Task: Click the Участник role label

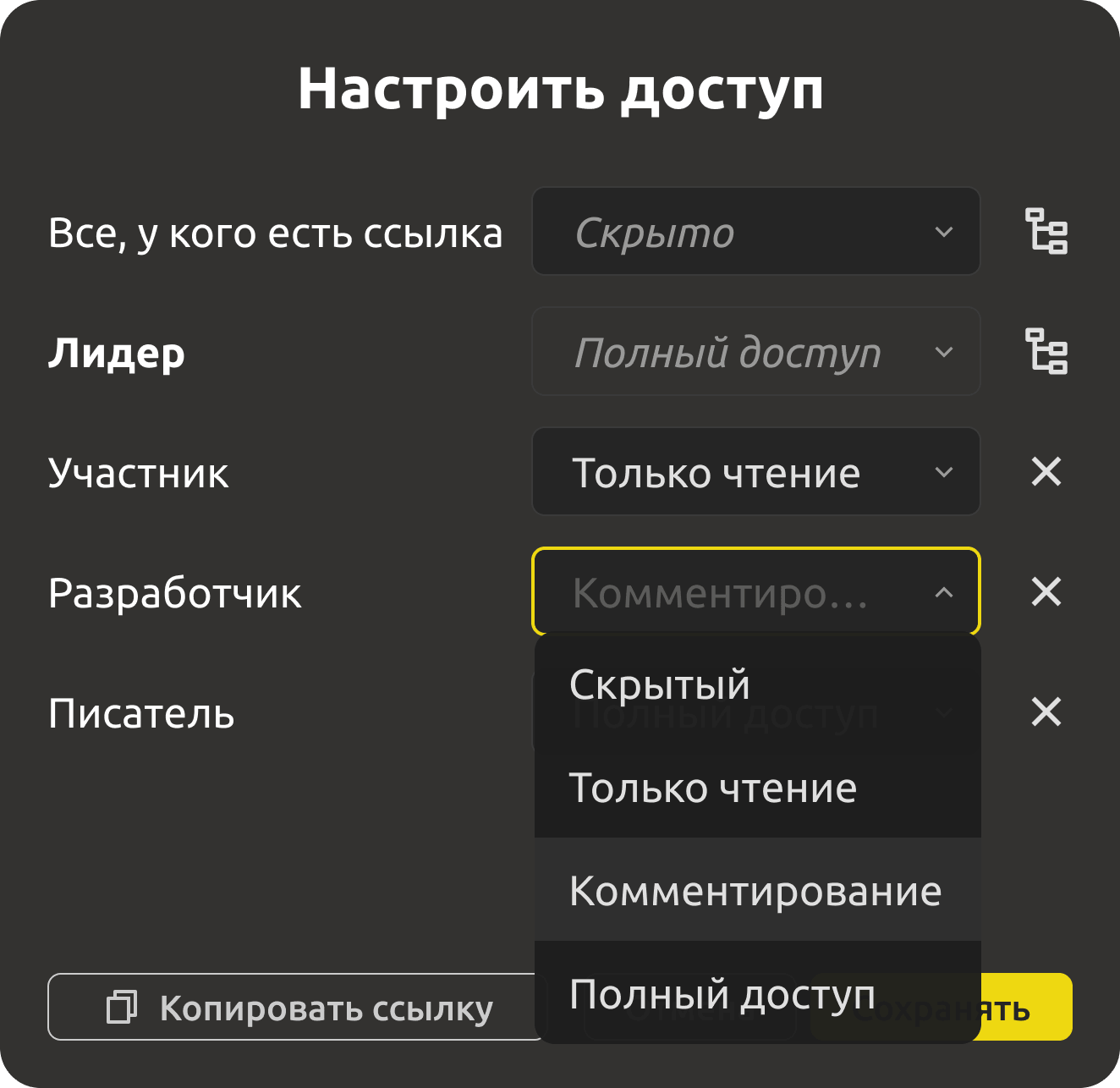Action: click(x=138, y=473)
